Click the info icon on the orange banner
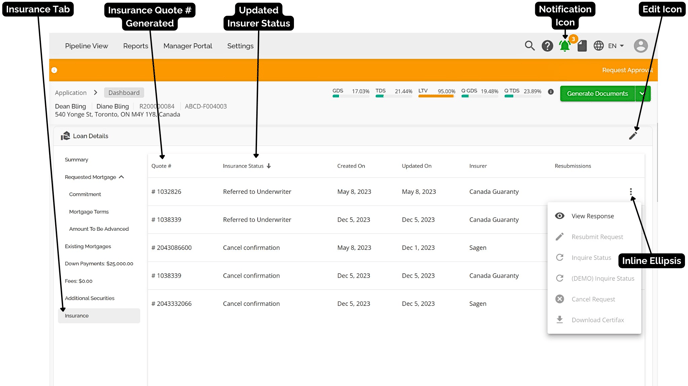This screenshot has width=688, height=386. pos(54,70)
